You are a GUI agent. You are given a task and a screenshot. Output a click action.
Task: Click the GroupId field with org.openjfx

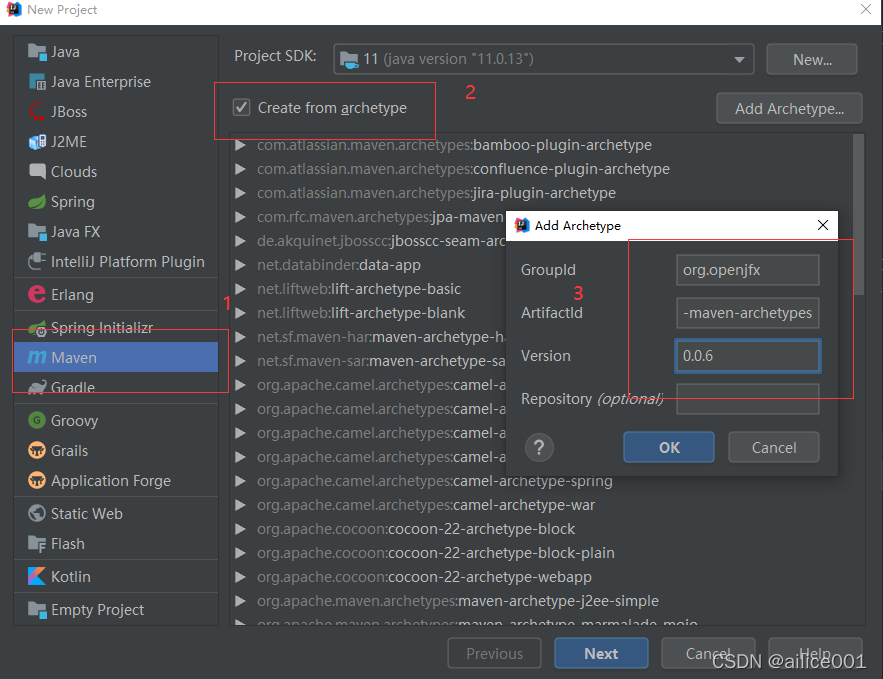click(747, 270)
